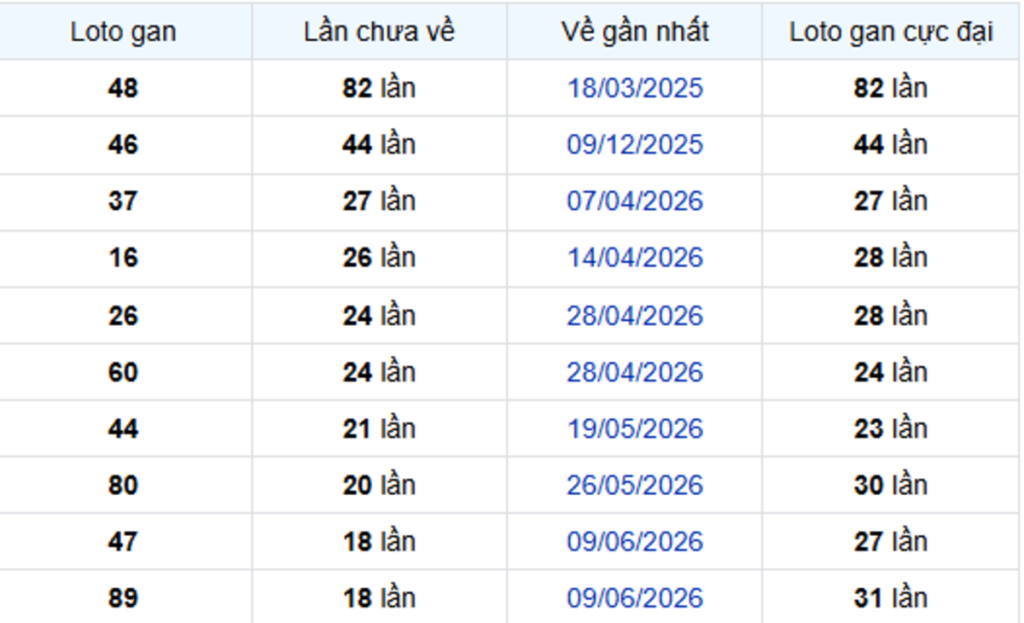Viewport: 1024px width, 623px height.
Task: Select loto number 89 in Loto gan column
Action: [x=123, y=598]
